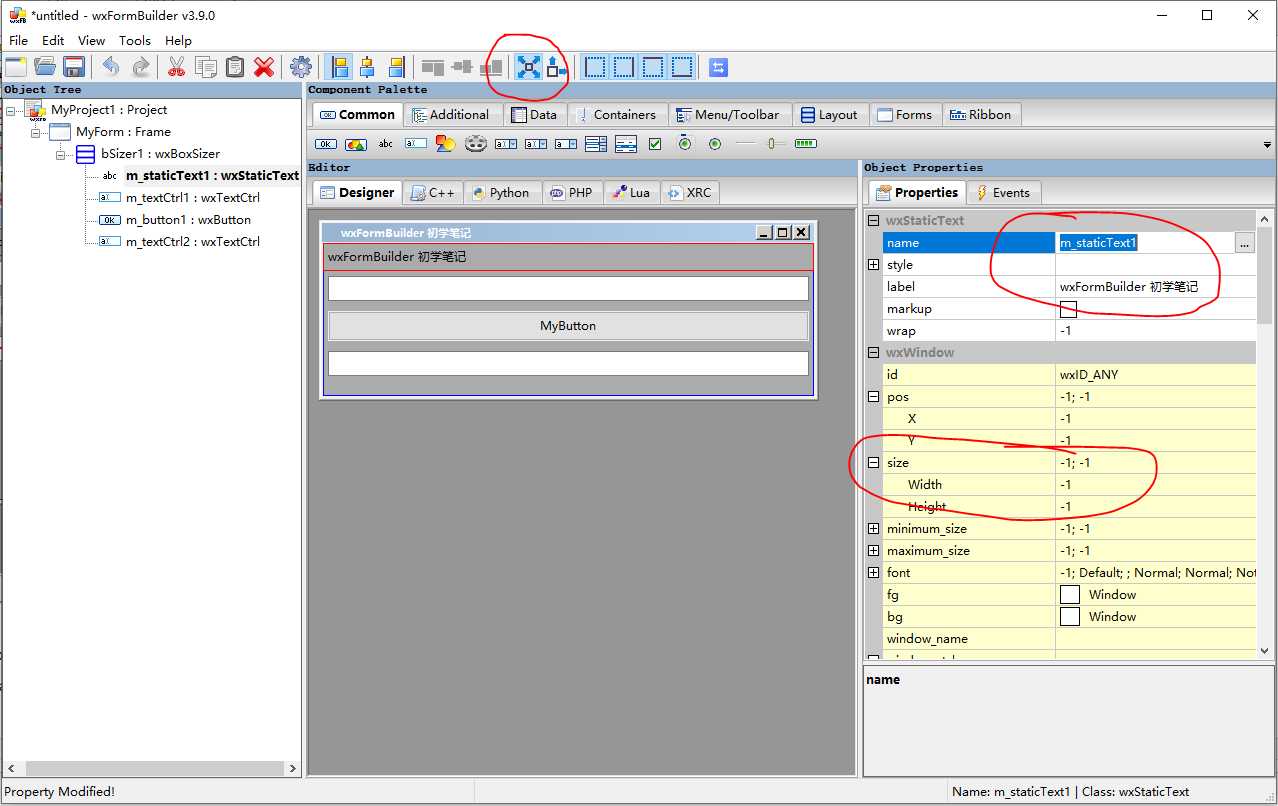The width and height of the screenshot is (1278, 806).
Task: Toggle the Bottom Border flag
Action: 682,67
